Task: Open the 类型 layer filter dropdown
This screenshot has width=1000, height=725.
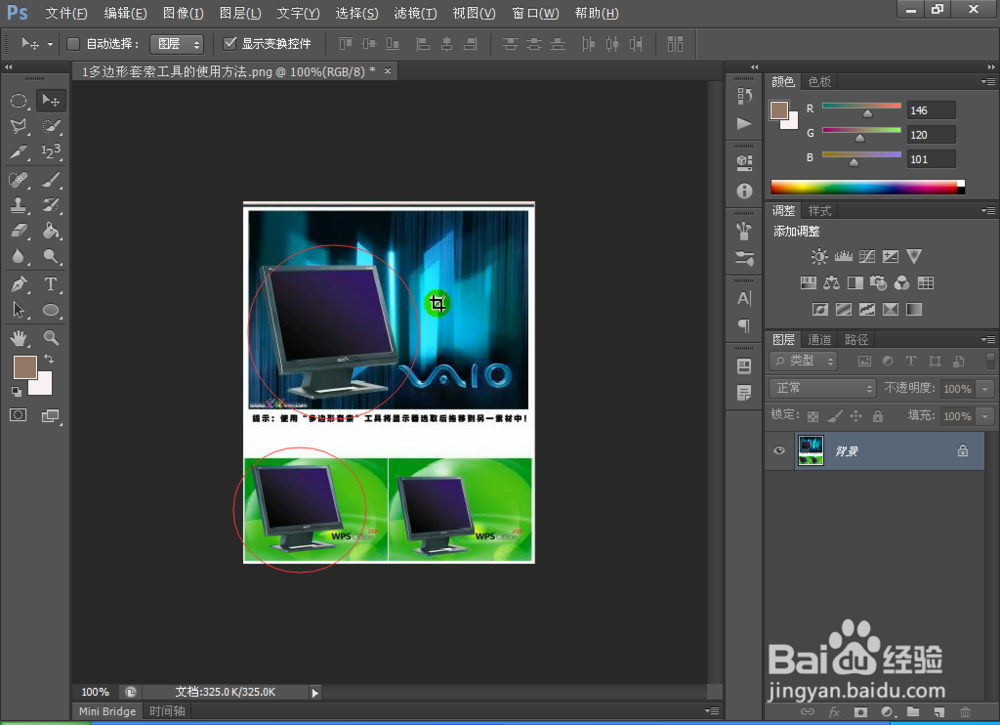Action: [x=803, y=362]
